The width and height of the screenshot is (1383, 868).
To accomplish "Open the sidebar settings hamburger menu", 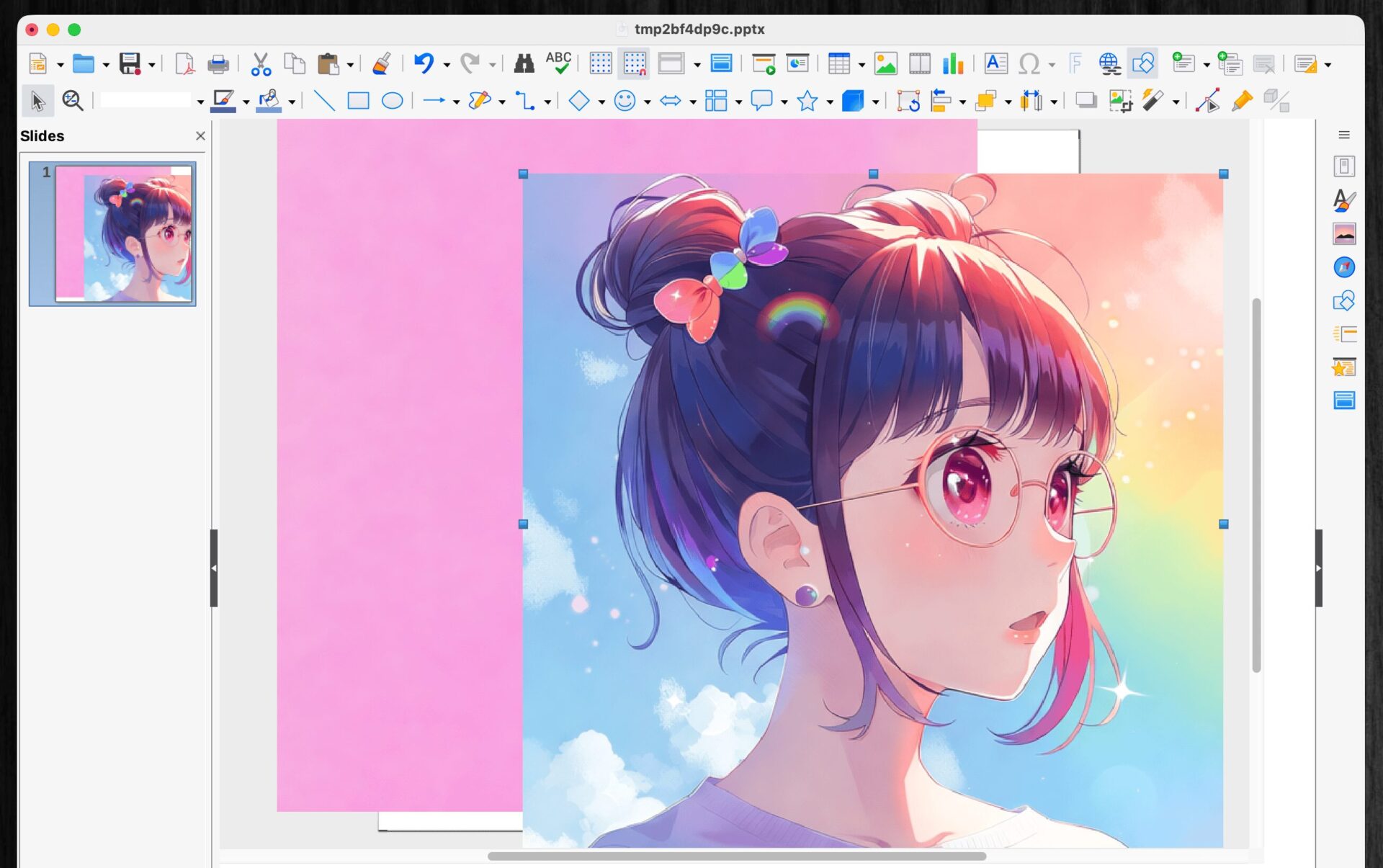I will 1343,135.
